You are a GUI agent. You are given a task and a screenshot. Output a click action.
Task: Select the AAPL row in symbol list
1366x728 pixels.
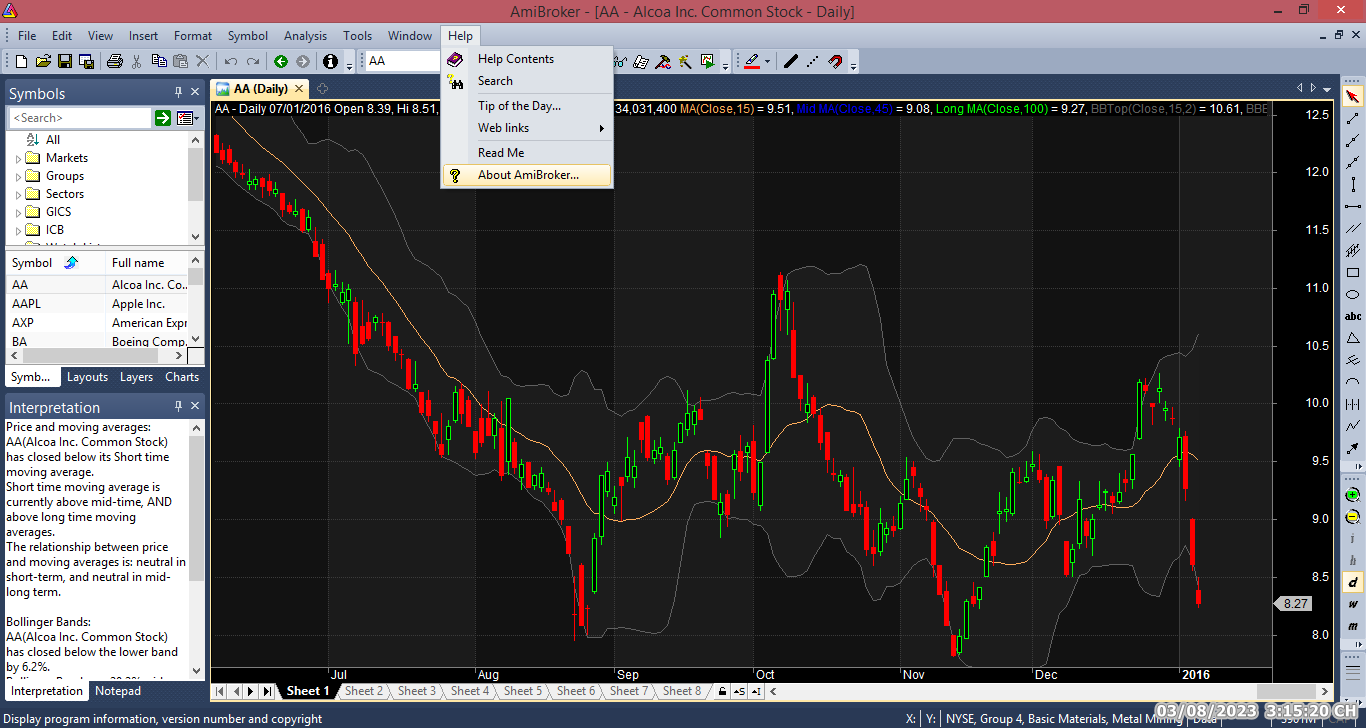(x=97, y=304)
